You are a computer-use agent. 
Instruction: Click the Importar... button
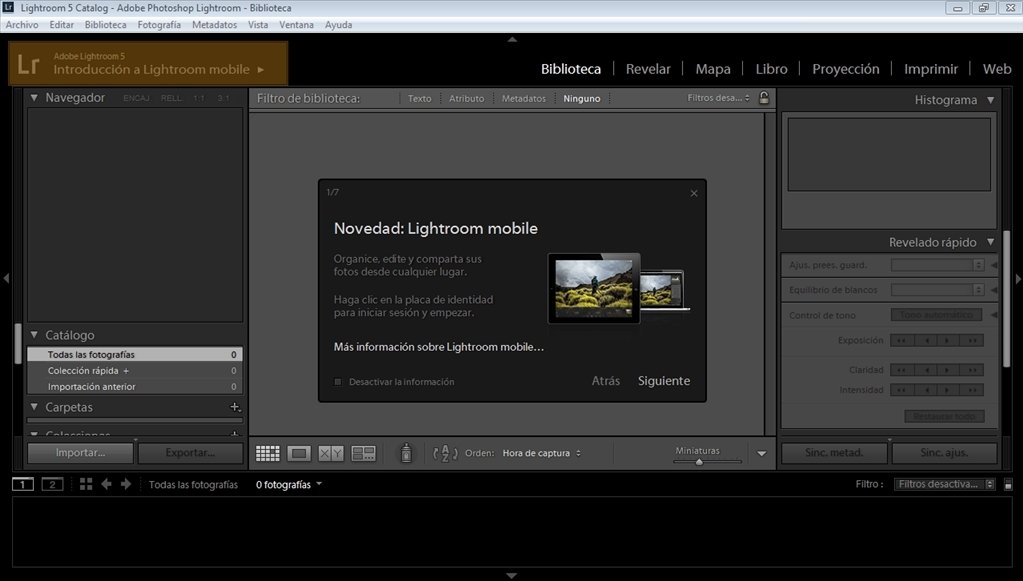tap(80, 453)
